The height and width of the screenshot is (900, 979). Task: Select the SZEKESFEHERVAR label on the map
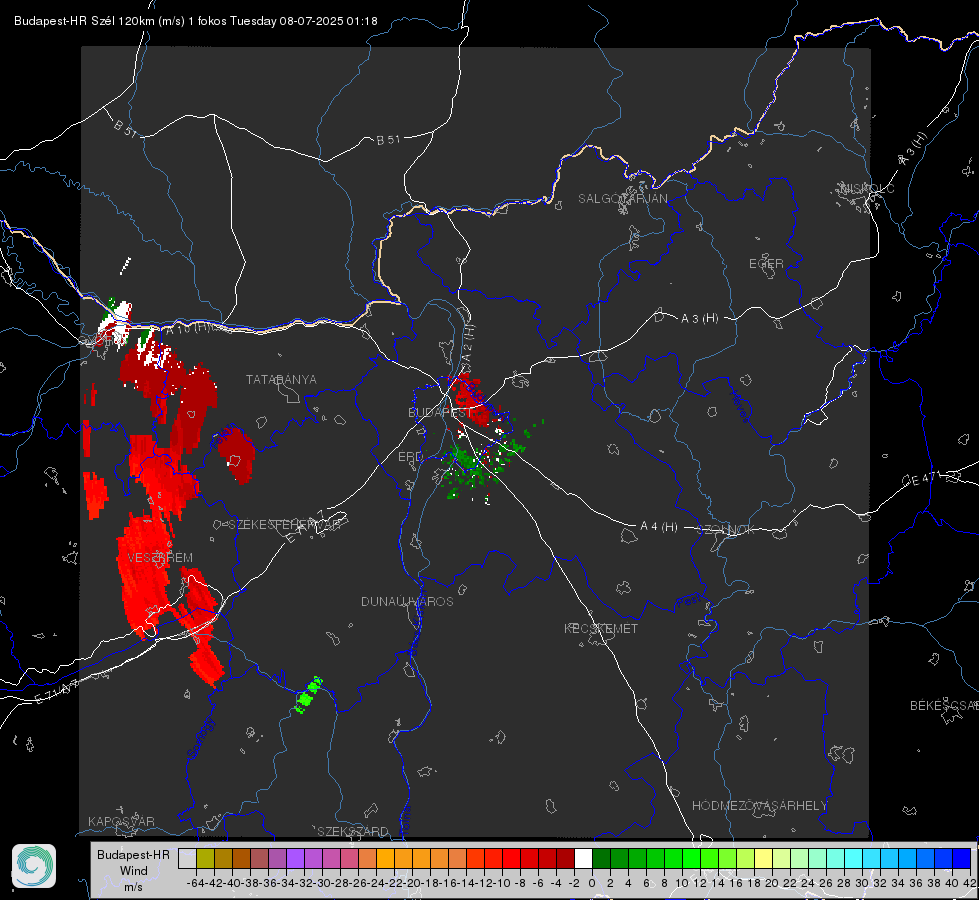pos(284,525)
